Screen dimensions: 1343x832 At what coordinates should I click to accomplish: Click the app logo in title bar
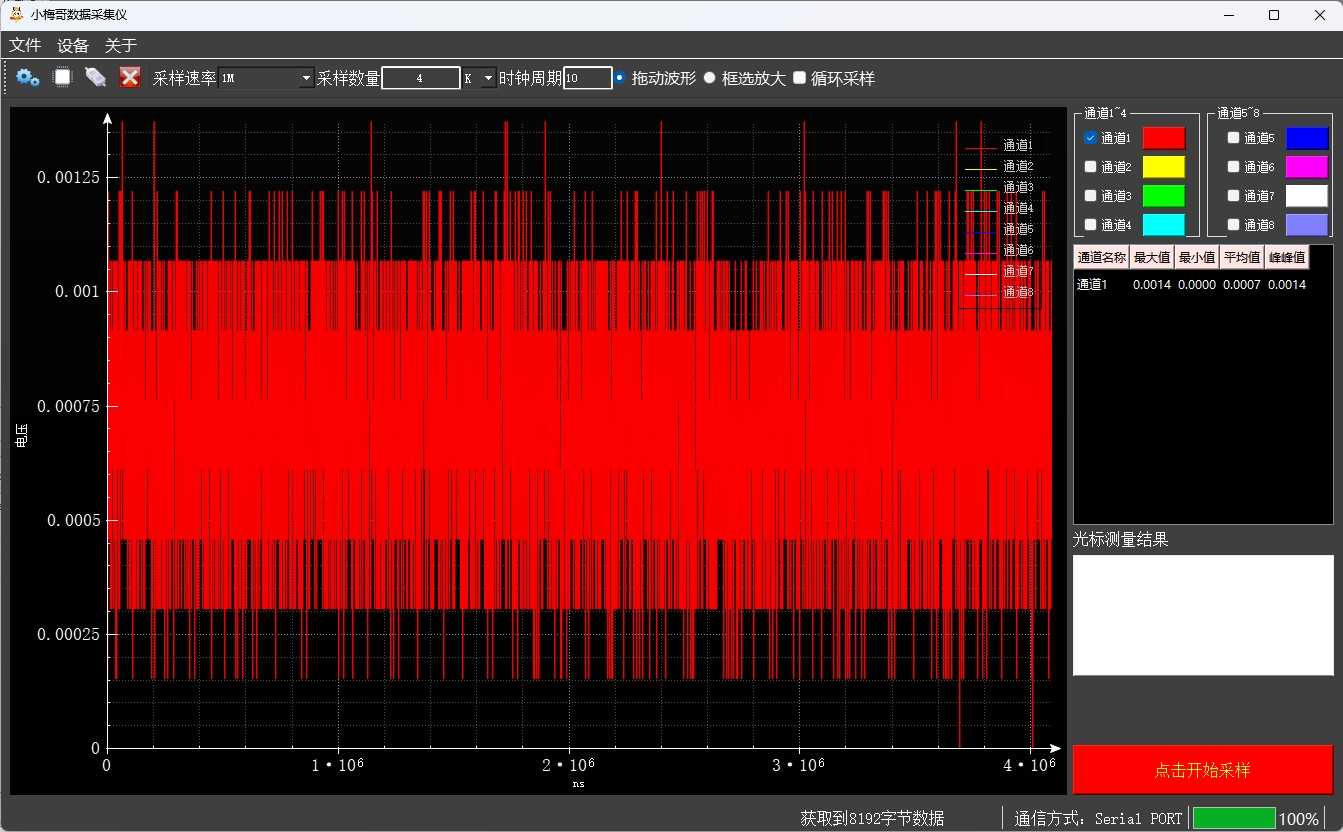pyautogui.click(x=15, y=14)
